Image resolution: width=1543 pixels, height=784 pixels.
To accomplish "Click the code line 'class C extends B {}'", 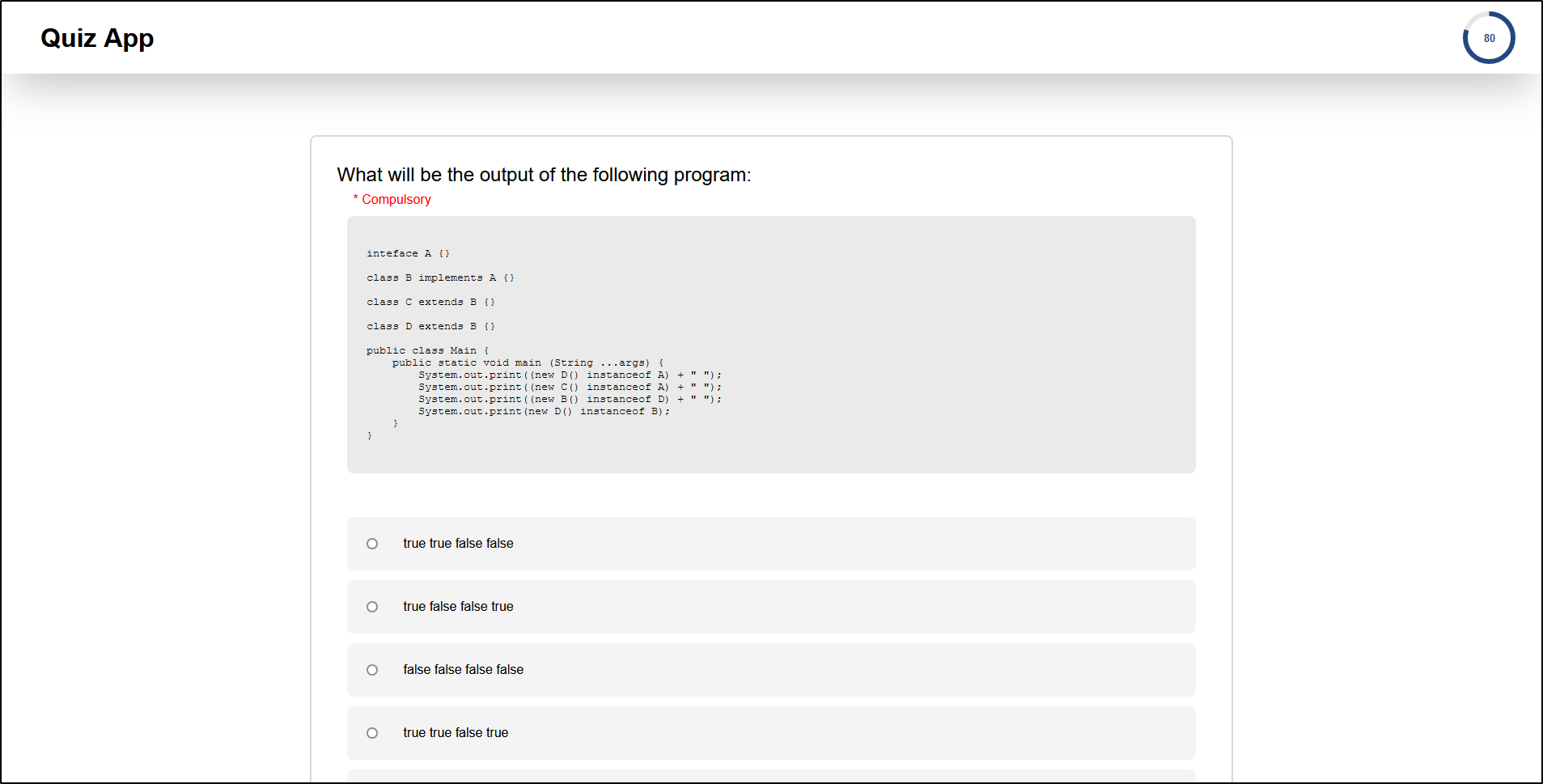I will [430, 302].
